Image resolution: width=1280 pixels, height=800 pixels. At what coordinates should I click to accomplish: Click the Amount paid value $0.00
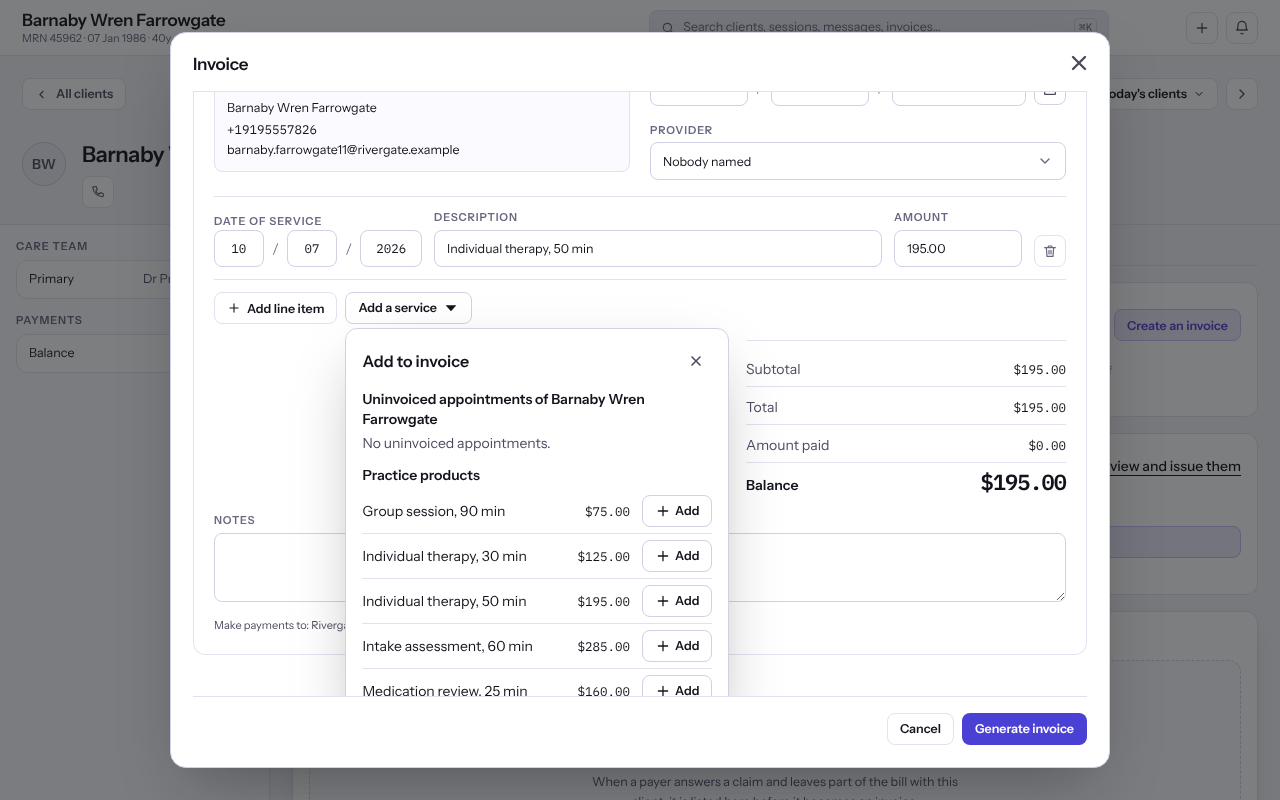tap(1047, 446)
